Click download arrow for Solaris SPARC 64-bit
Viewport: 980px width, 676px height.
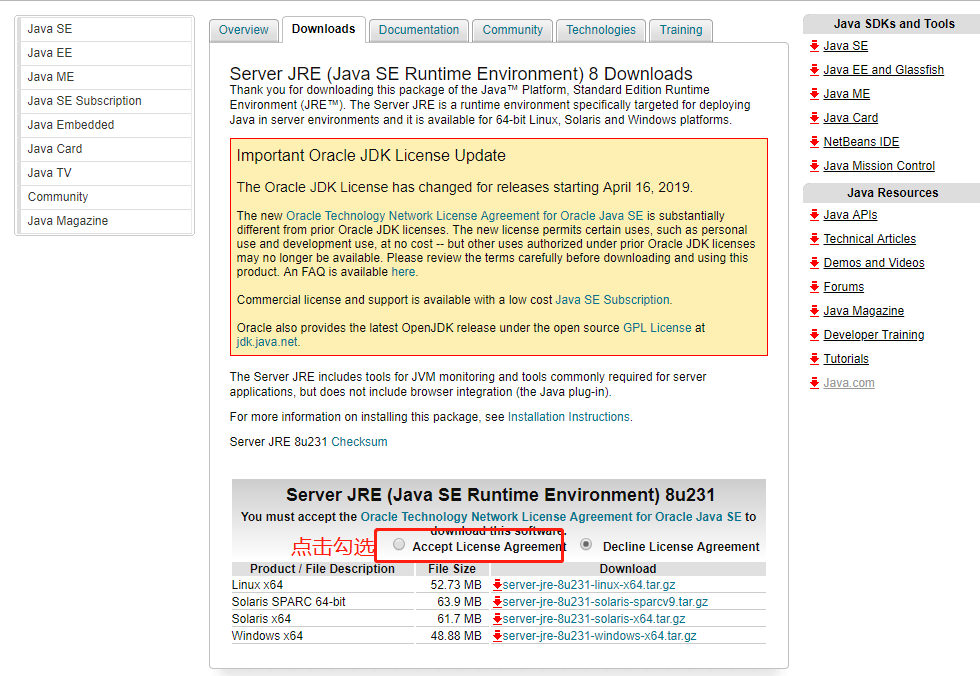click(x=499, y=601)
